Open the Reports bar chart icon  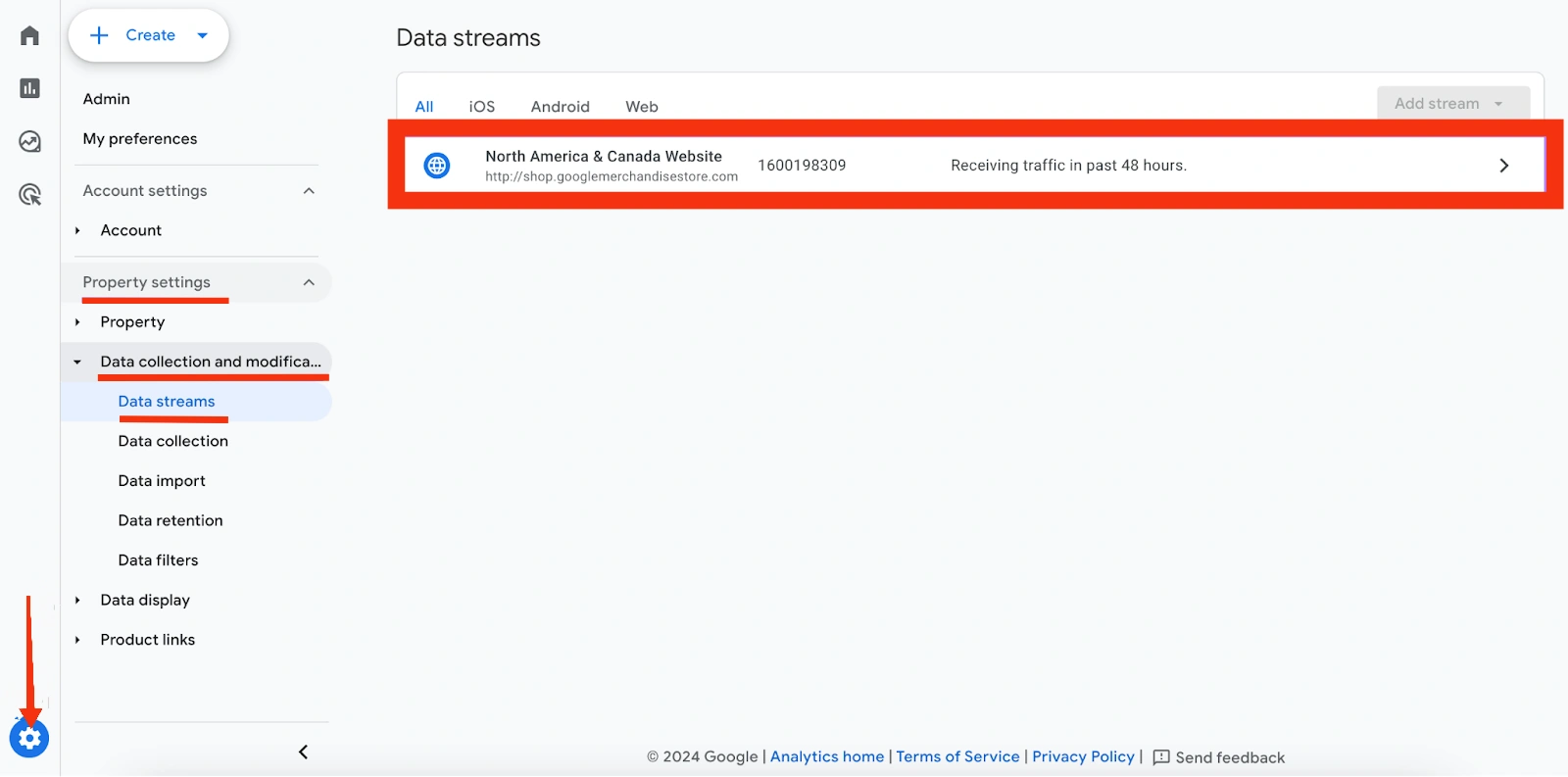click(x=29, y=88)
